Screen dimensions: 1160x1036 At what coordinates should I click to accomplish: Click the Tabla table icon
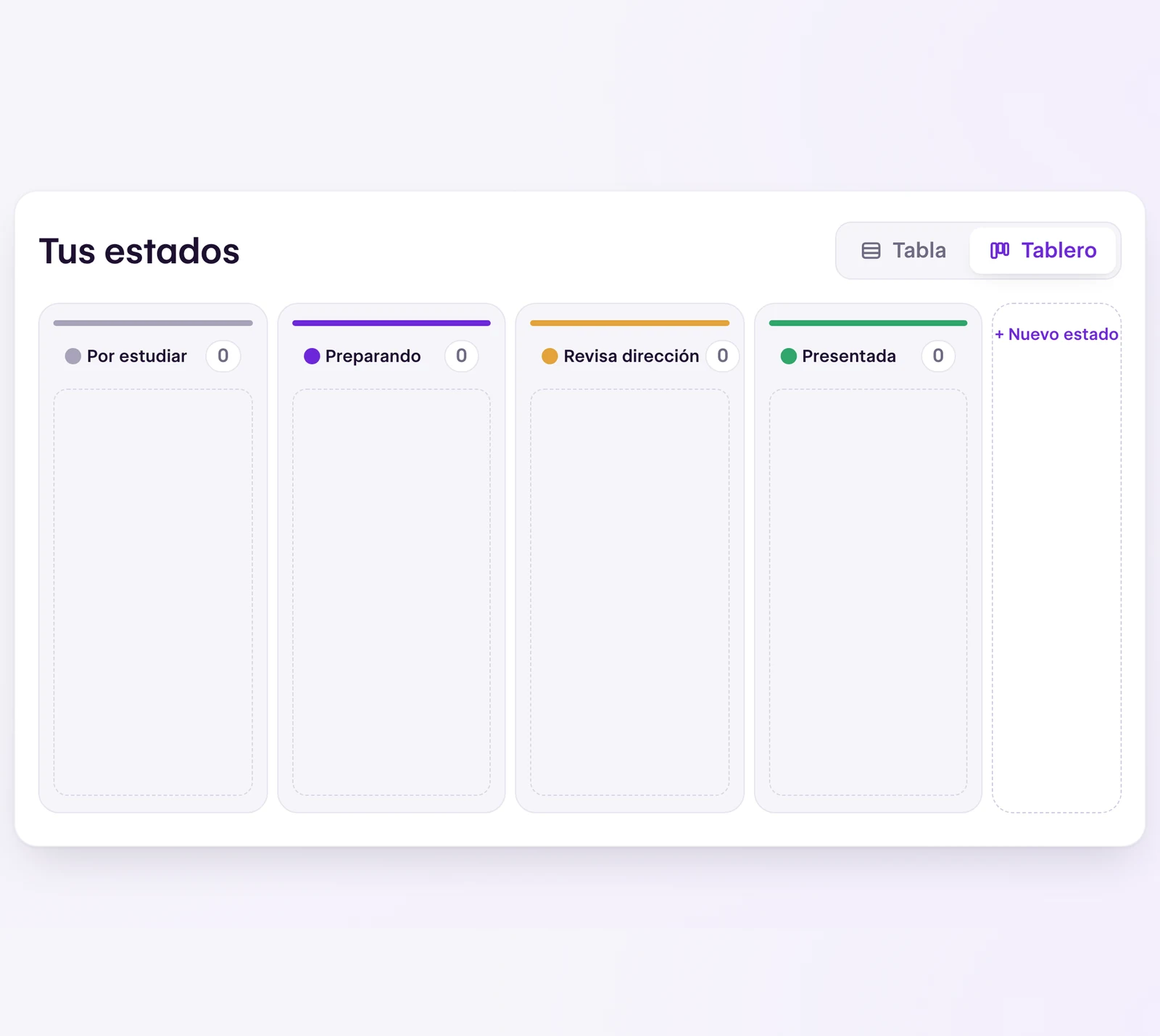coord(871,251)
